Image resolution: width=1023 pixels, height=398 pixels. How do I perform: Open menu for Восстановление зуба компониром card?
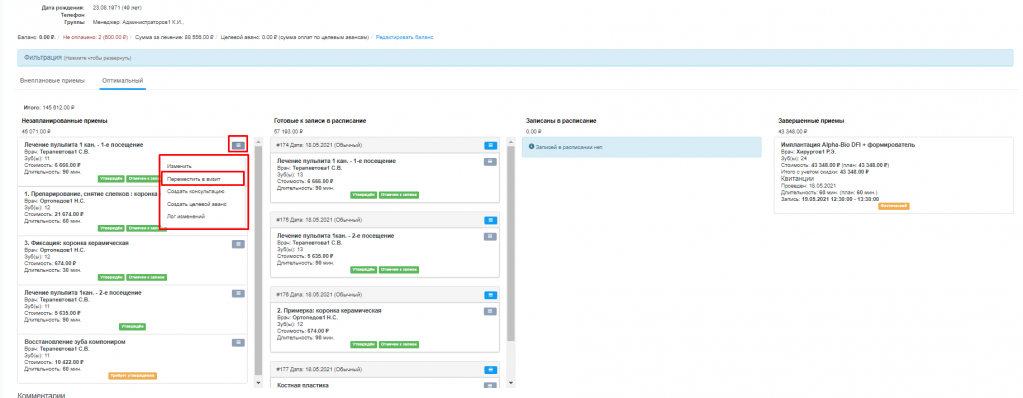coord(238,343)
